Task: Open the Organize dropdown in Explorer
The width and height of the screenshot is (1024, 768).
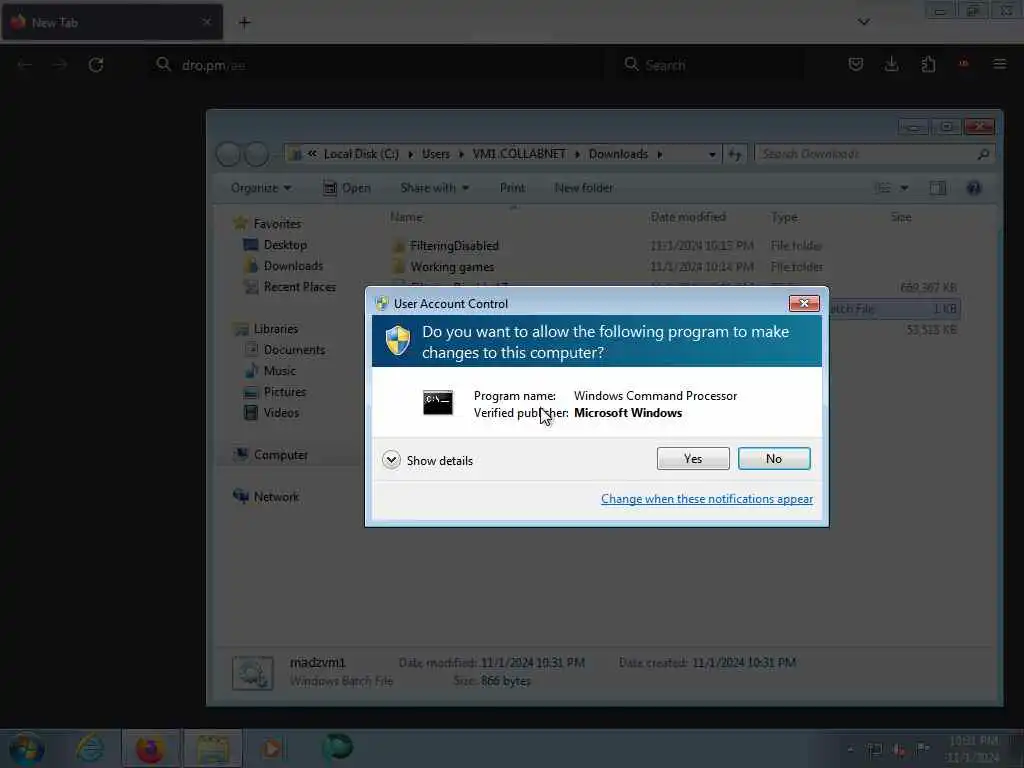Action: [261, 188]
